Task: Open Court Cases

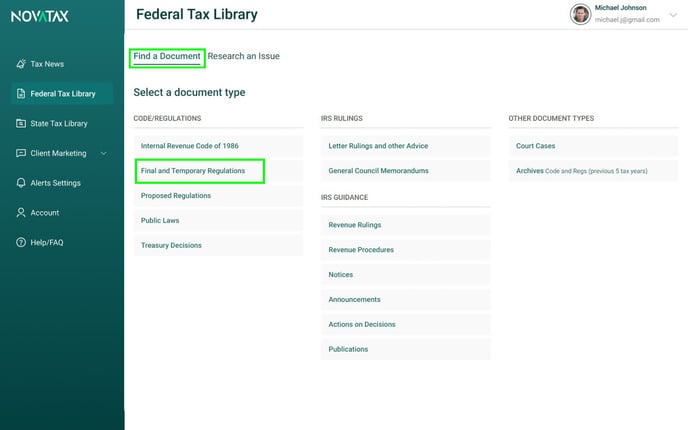Action: pyautogui.click(x=593, y=146)
